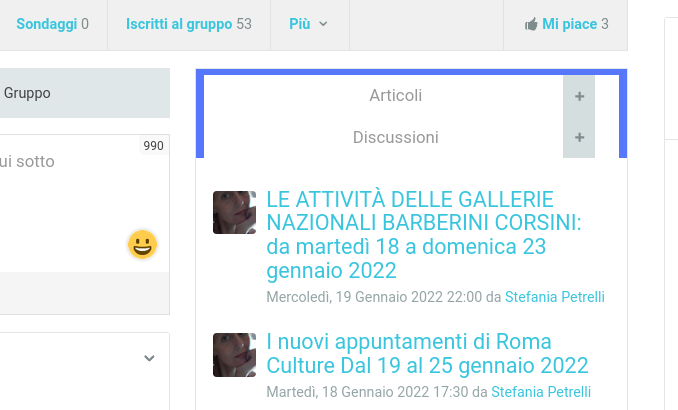Select the Articoli menu entry
The width and height of the screenshot is (678, 410).
tap(395, 96)
